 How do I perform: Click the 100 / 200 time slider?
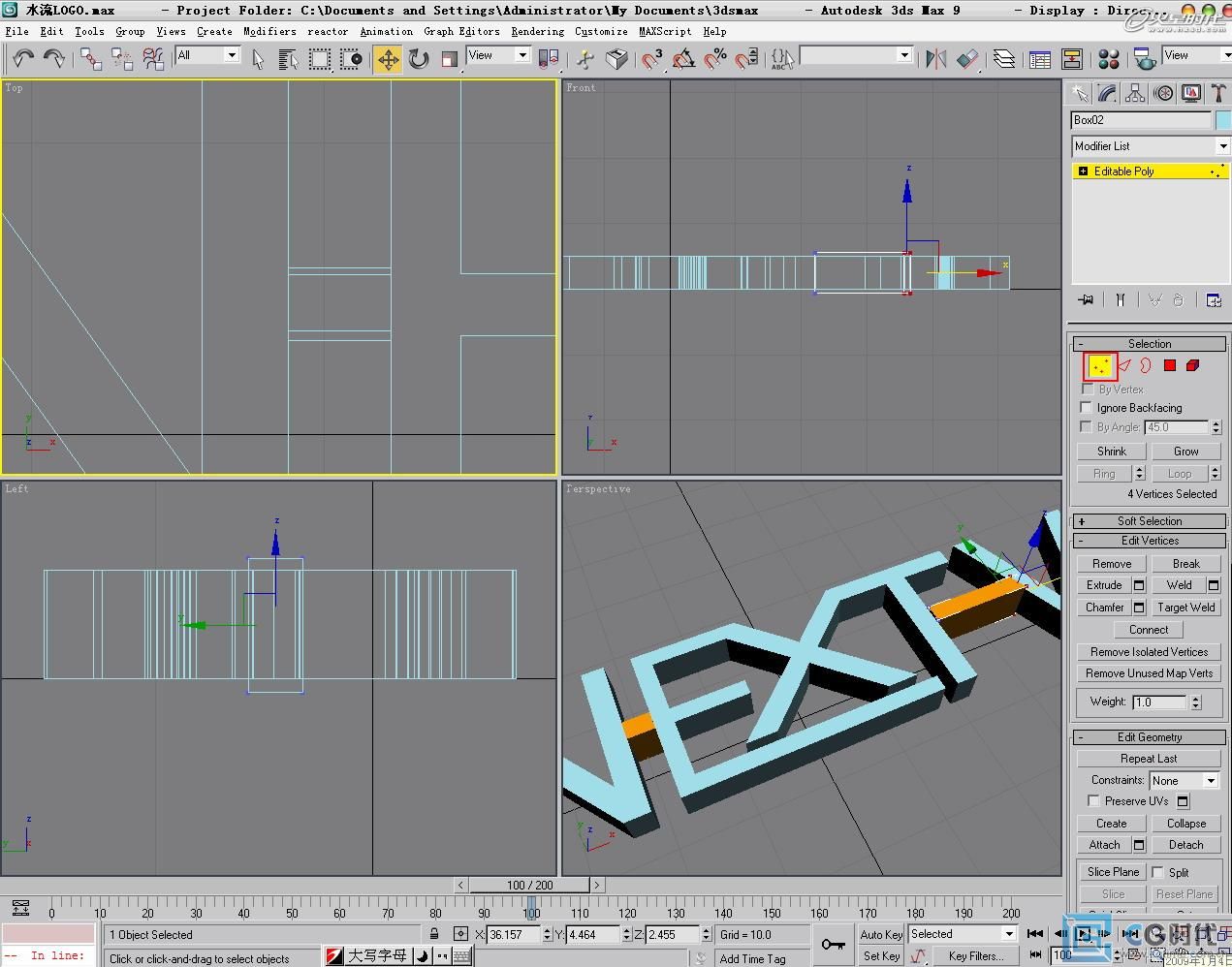[529, 885]
